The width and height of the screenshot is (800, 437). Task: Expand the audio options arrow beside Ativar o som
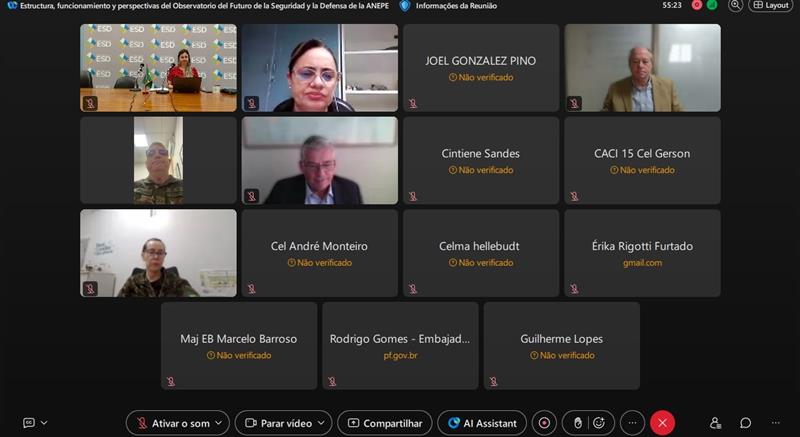(x=219, y=423)
